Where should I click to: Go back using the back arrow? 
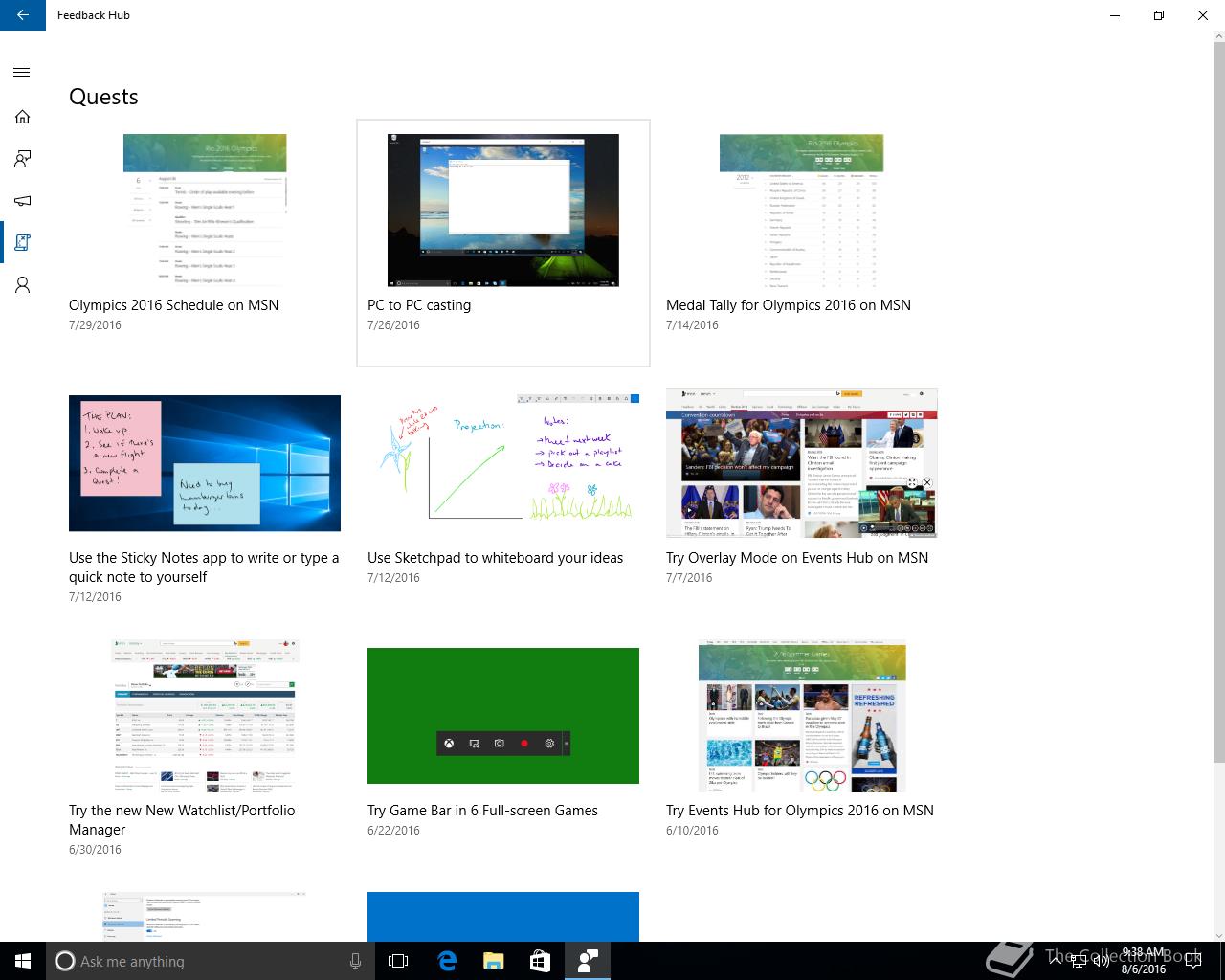coord(22,15)
